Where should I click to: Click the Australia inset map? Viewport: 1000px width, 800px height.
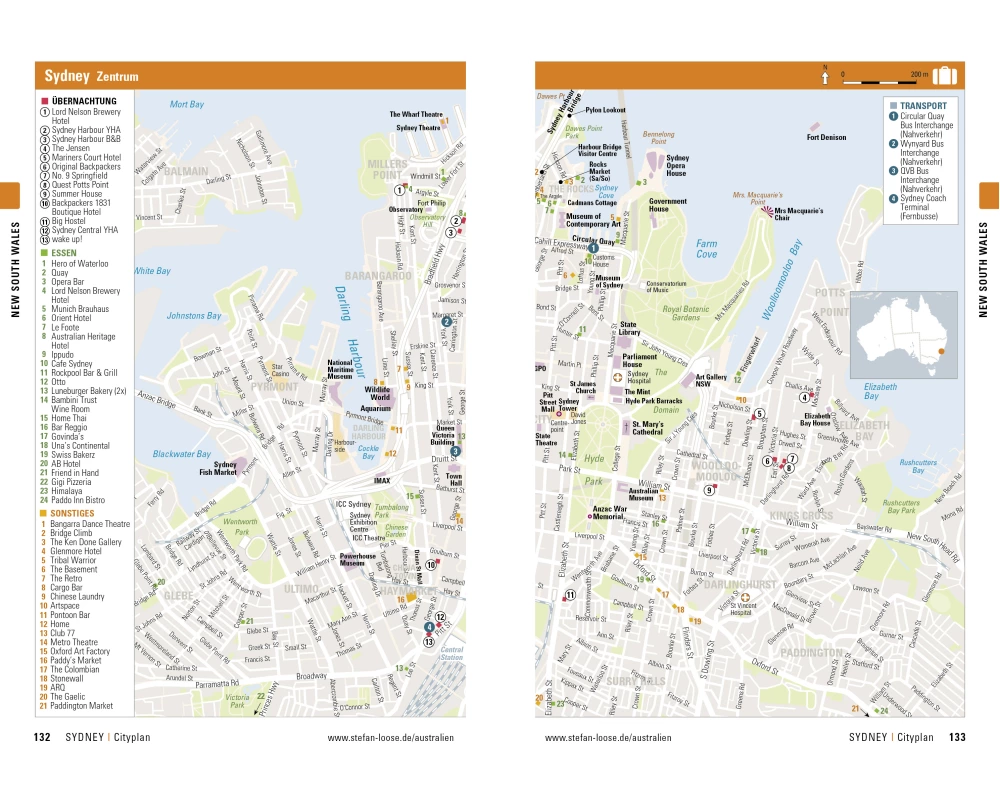(904, 335)
